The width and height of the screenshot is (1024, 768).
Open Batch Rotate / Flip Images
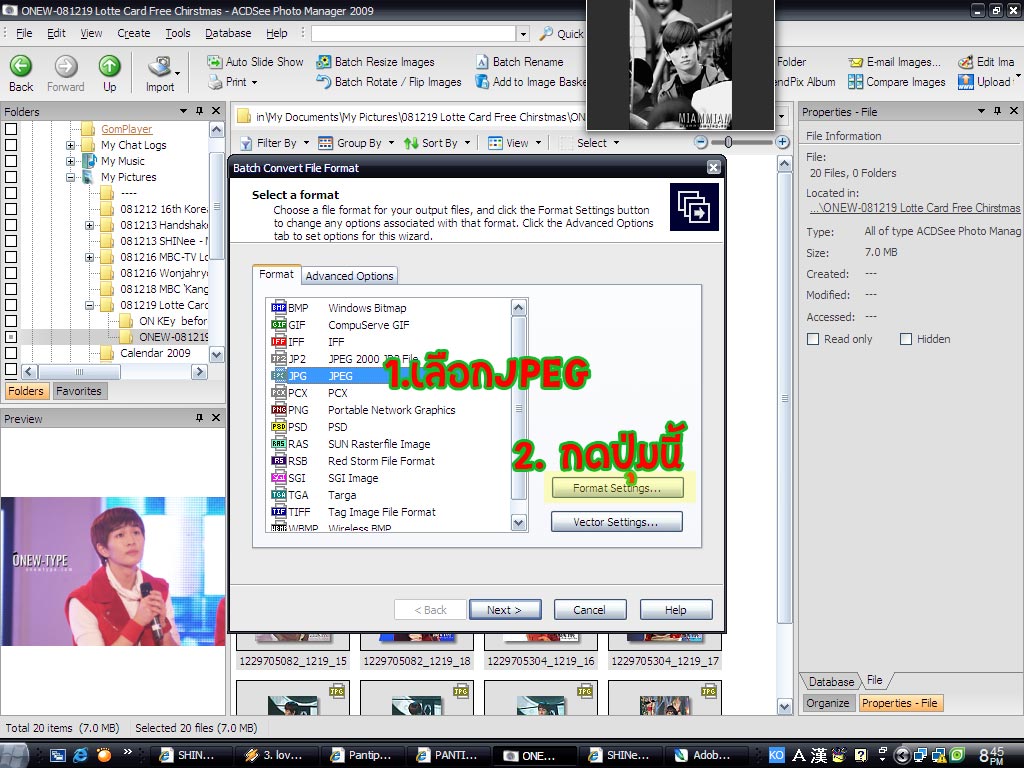[389, 82]
